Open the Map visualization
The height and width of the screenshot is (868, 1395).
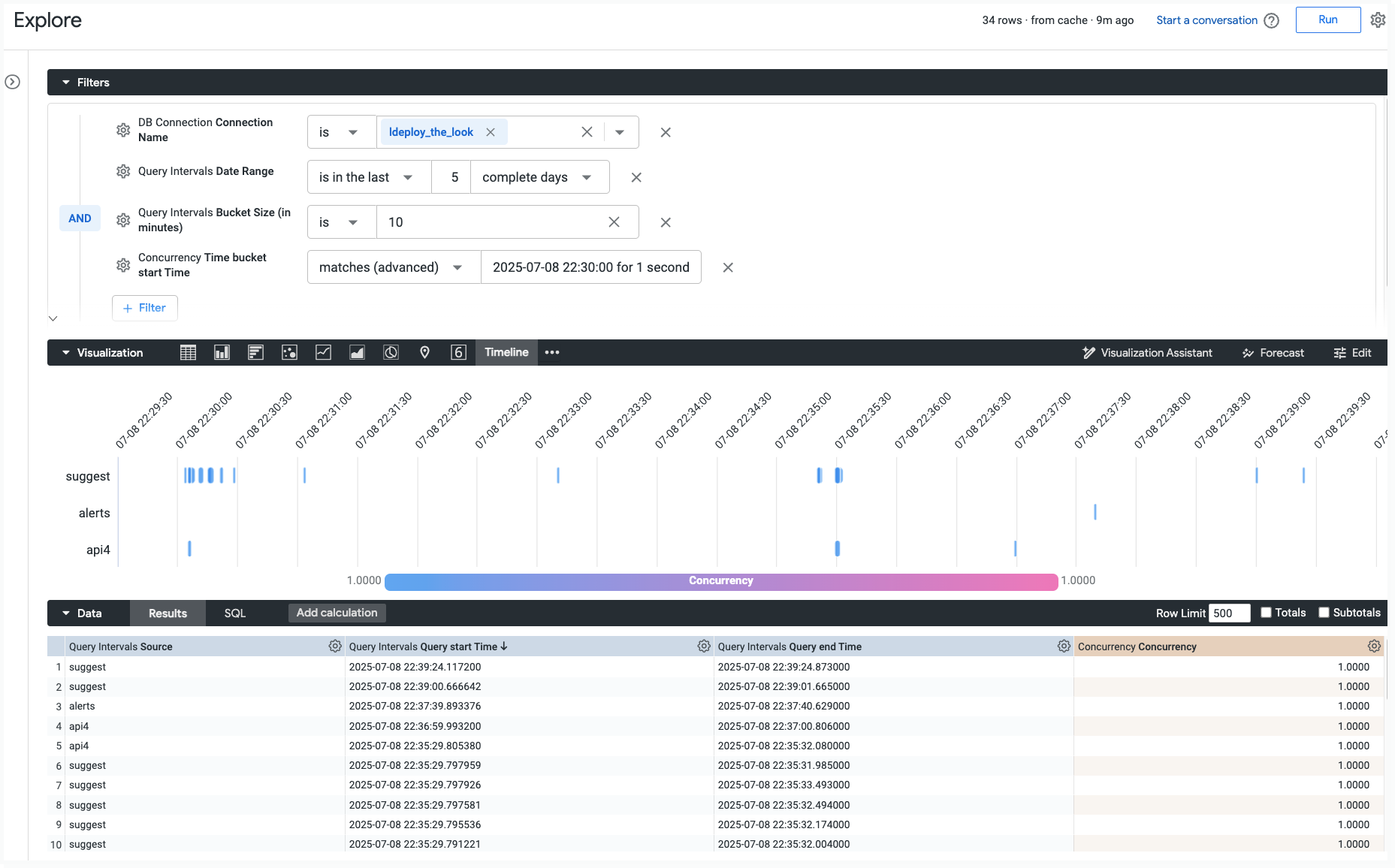(424, 352)
